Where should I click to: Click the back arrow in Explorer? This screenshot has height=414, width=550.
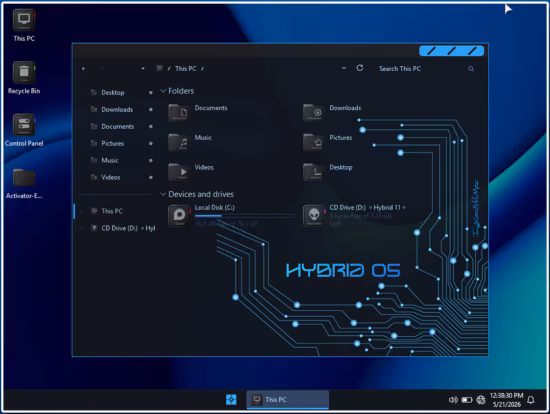coord(83,69)
